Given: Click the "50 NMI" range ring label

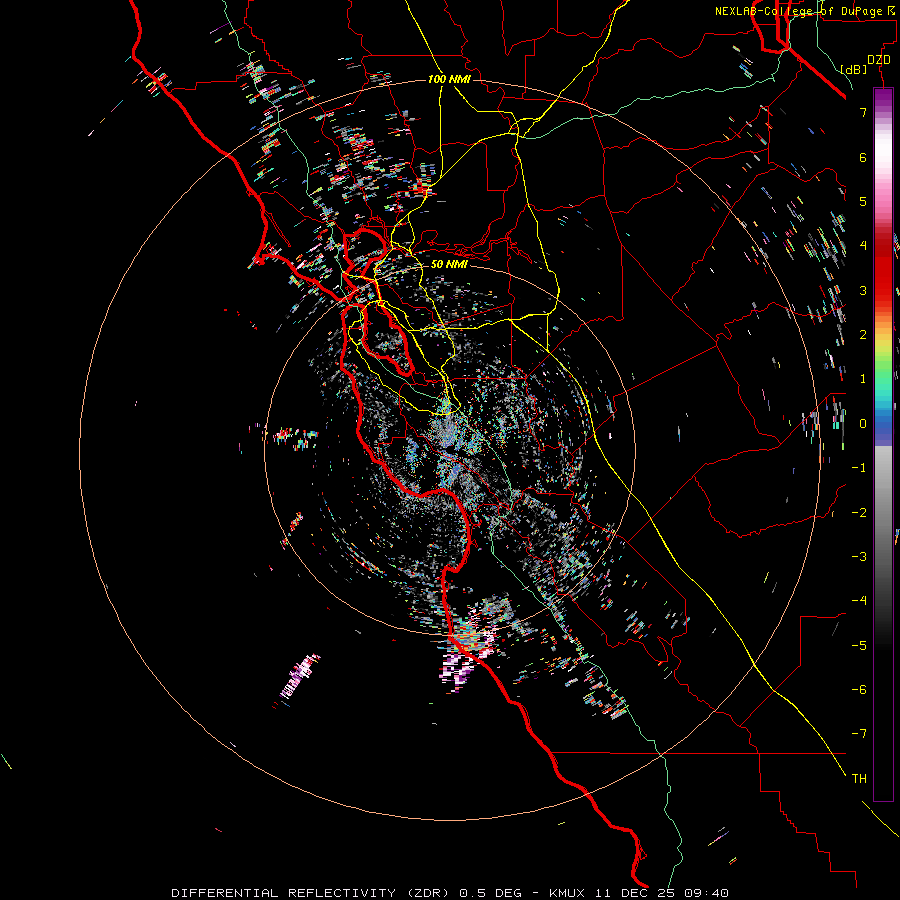Looking at the screenshot, I should pyautogui.click(x=449, y=264).
